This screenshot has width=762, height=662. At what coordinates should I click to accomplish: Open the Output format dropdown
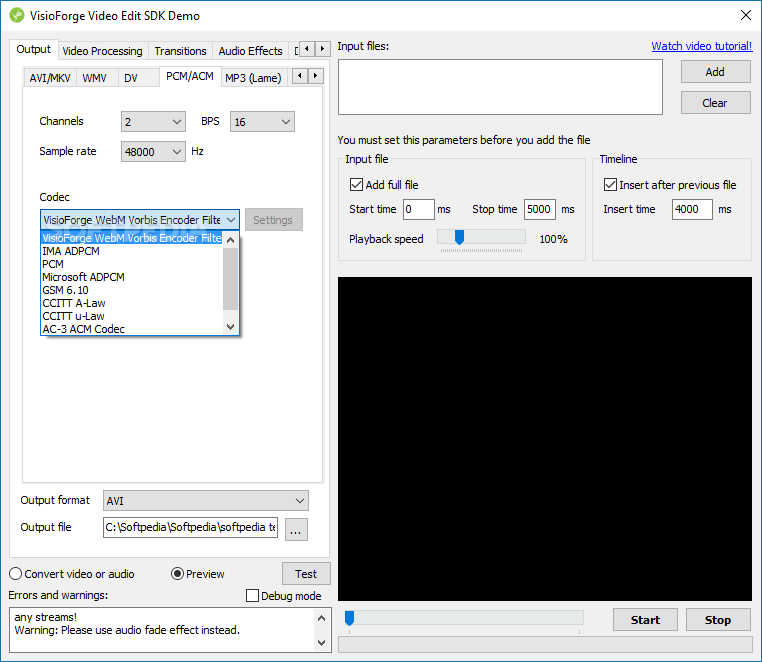206,501
